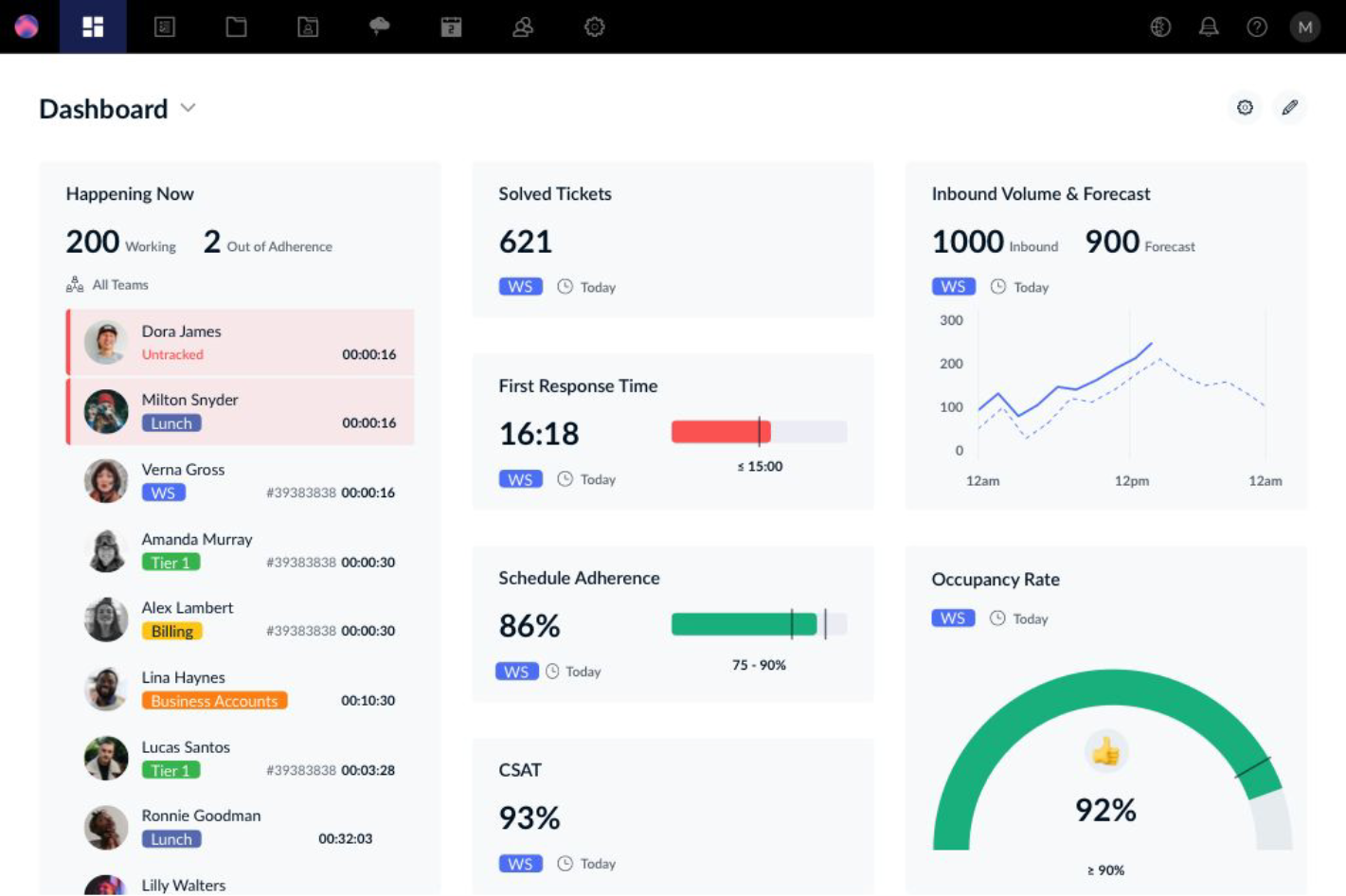Image resolution: width=1346 pixels, height=896 pixels.
Task: Click the WS tag in Inbound Volume card
Action: tap(953, 286)
